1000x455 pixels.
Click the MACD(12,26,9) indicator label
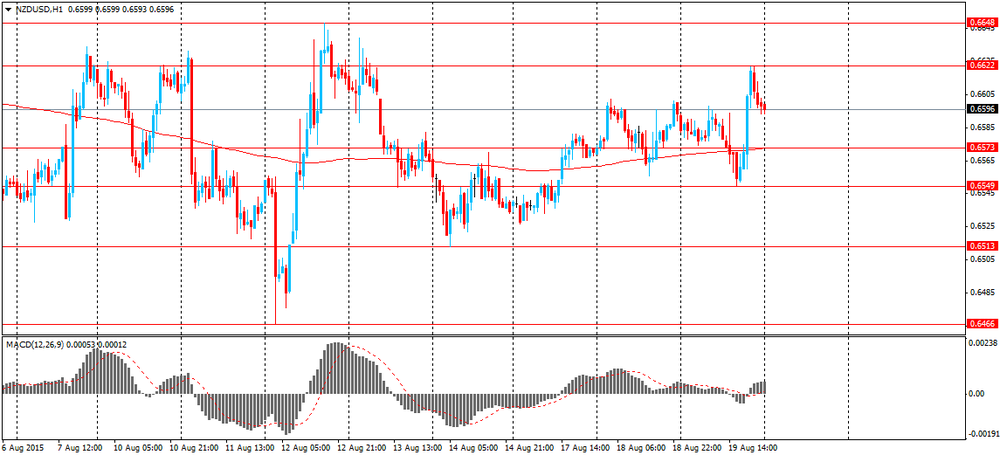(x=29, y=345)
